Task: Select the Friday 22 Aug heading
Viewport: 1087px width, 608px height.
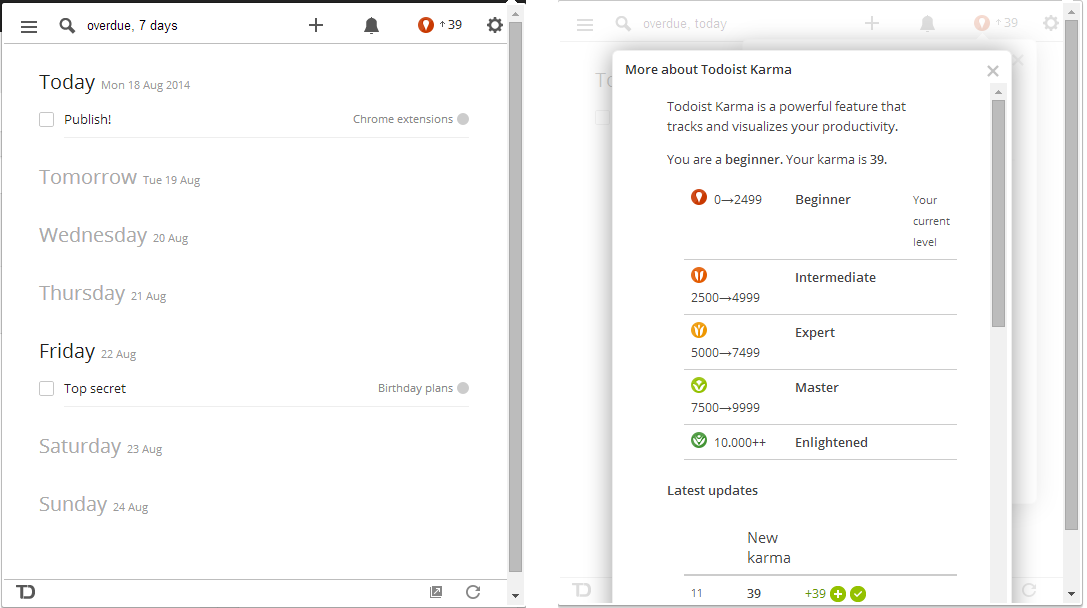Action: (x=87, y=351)
